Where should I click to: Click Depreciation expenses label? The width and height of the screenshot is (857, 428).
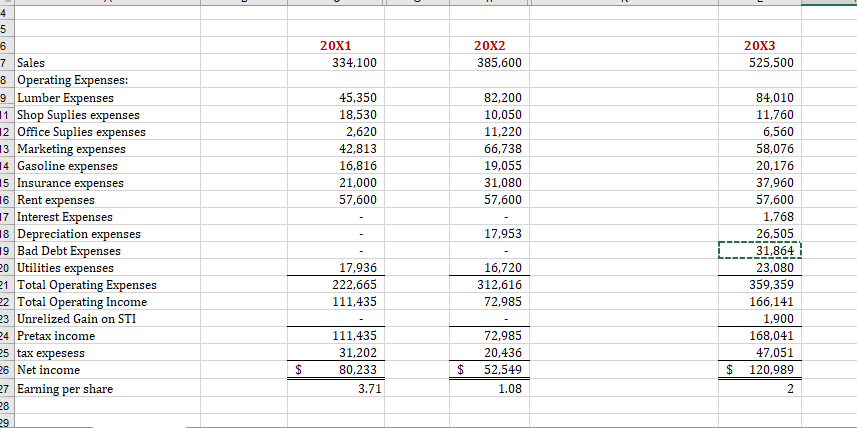coord(79,234)
